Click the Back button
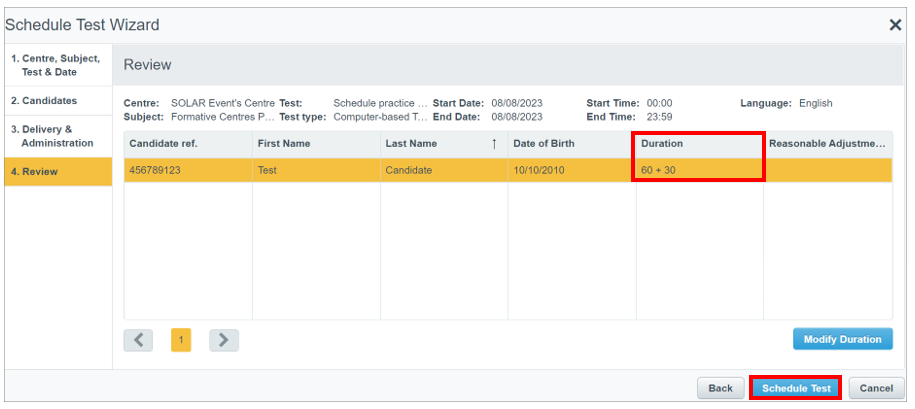915x409 pixels. [720, 388]
